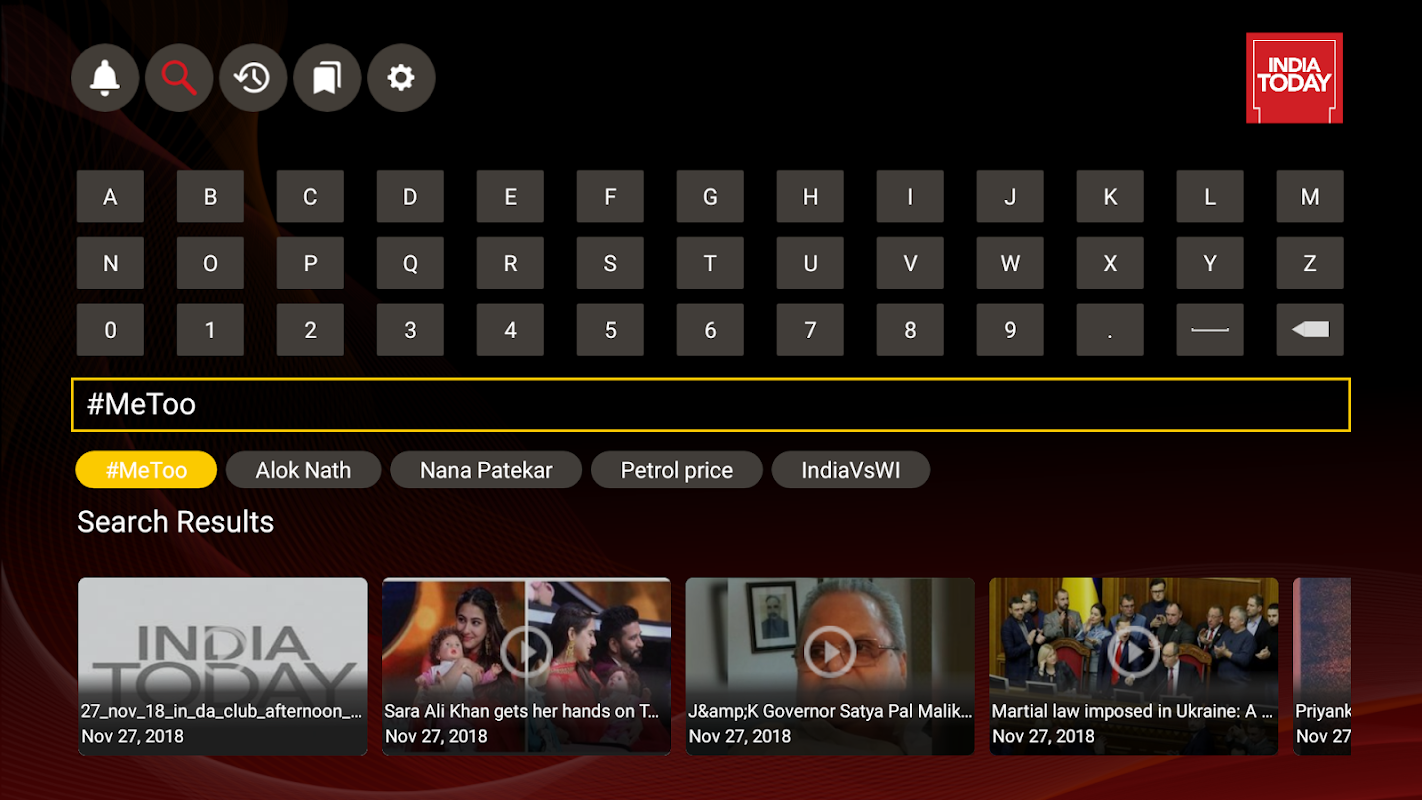Viewport: 1422px width, 800px height.
Task: Open settings gear icon
Action: [401, 78]
